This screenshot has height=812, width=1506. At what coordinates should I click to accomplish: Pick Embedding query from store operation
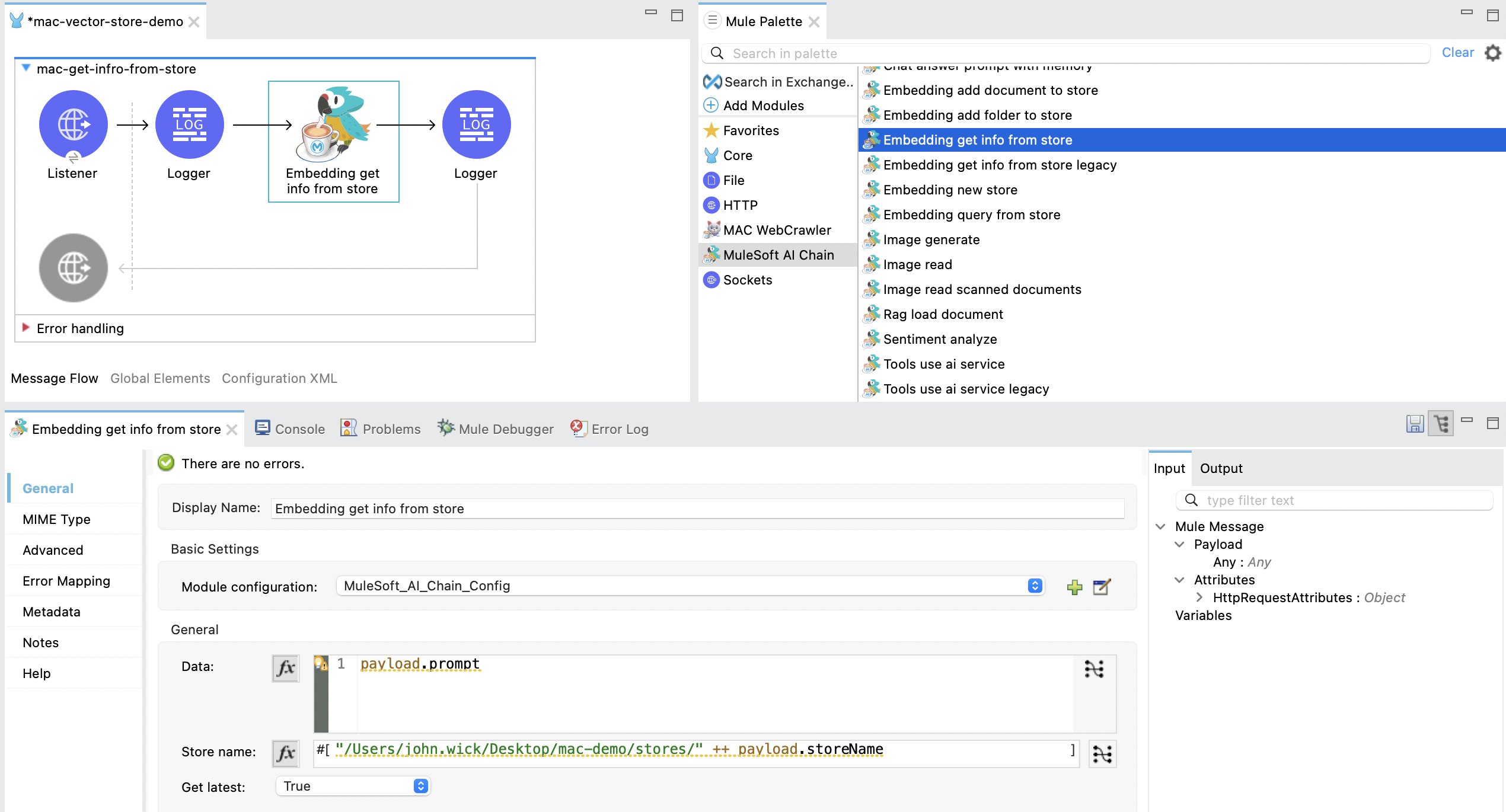pos(962,215)
